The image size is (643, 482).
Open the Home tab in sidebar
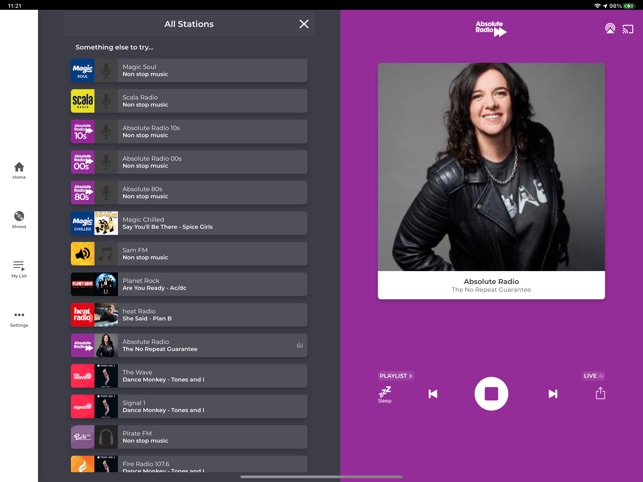(x=19, y=170)
